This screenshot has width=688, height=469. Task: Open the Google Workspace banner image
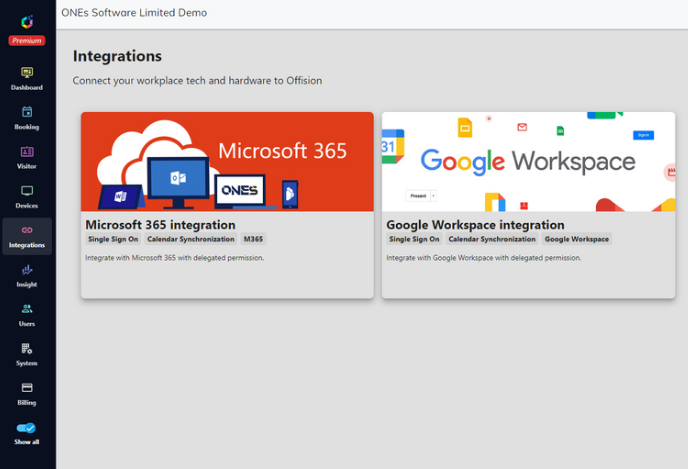528,161
